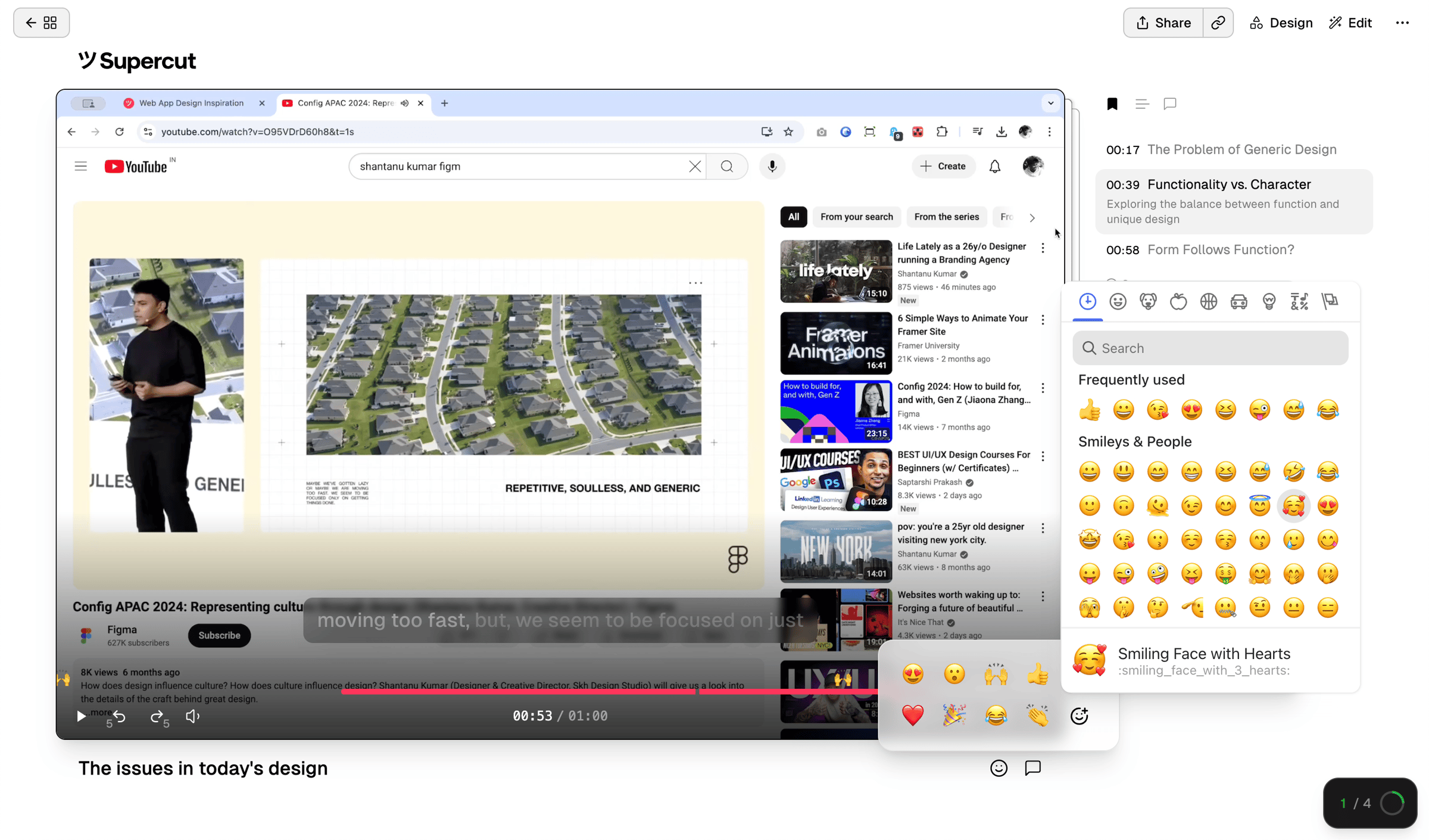Select the Objects lightbulb emoji category

[1269, 301]
